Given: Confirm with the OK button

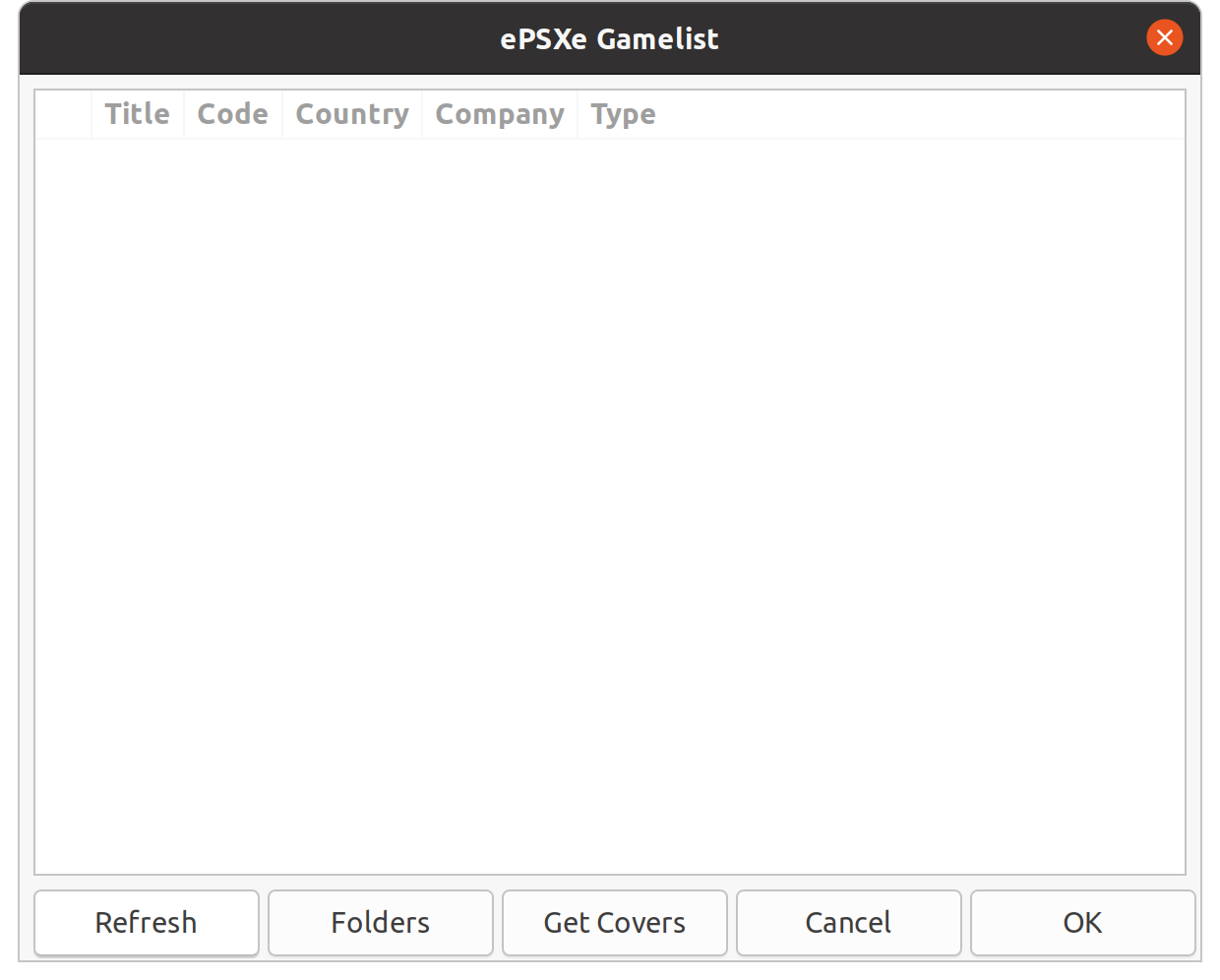Looking at the screenshot, I should (x=1083, y=923).
